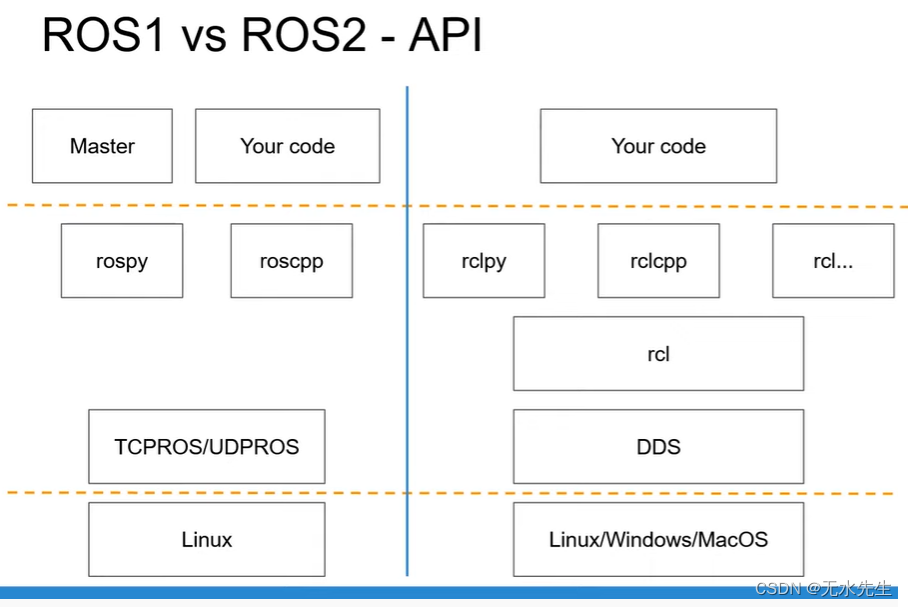Click the roscpp component box
Viewport: 908px width, 607px height.
291,261
